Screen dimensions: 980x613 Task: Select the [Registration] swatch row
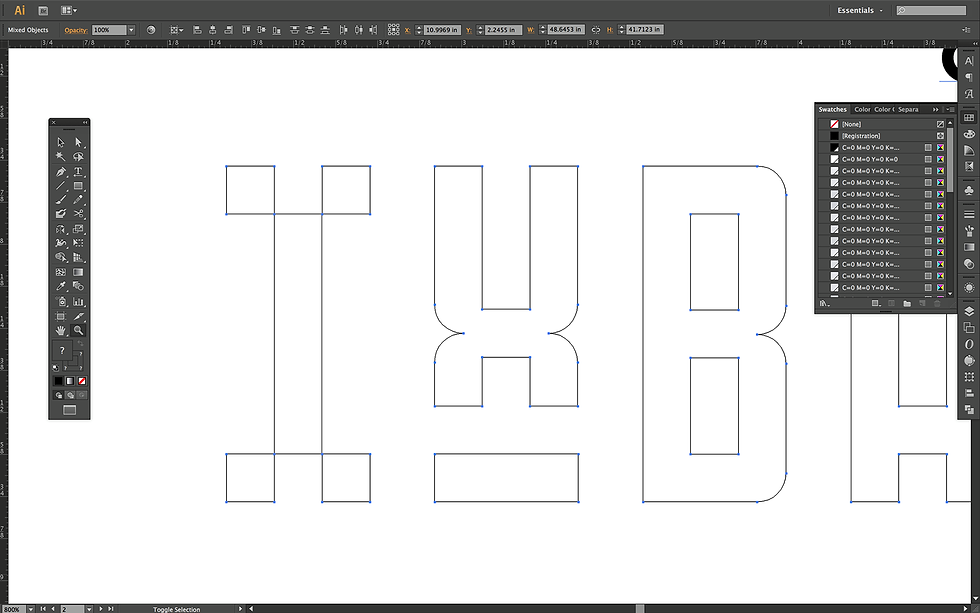(882, 136)
